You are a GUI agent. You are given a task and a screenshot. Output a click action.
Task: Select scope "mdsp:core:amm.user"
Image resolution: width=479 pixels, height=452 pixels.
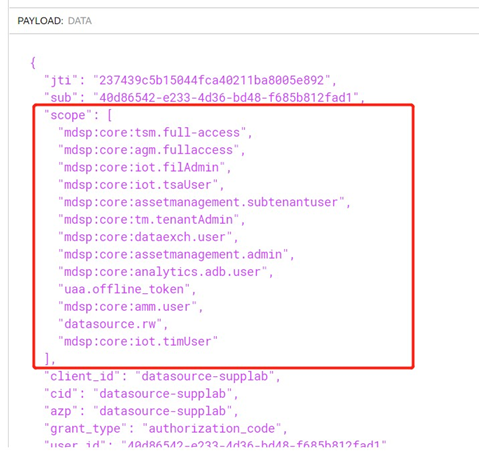pyautogui.click(x=131, y=307)
